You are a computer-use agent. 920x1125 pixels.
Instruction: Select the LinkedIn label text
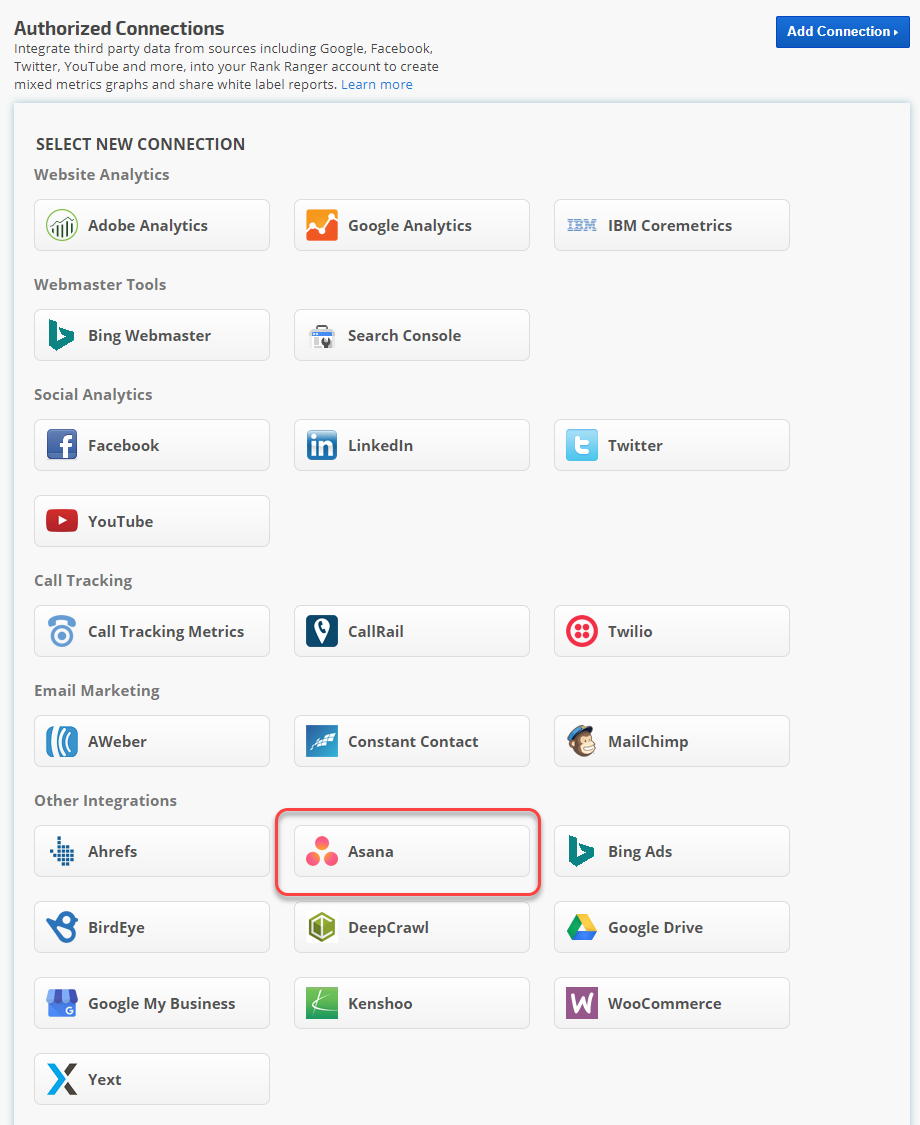[x=380, y=445]
